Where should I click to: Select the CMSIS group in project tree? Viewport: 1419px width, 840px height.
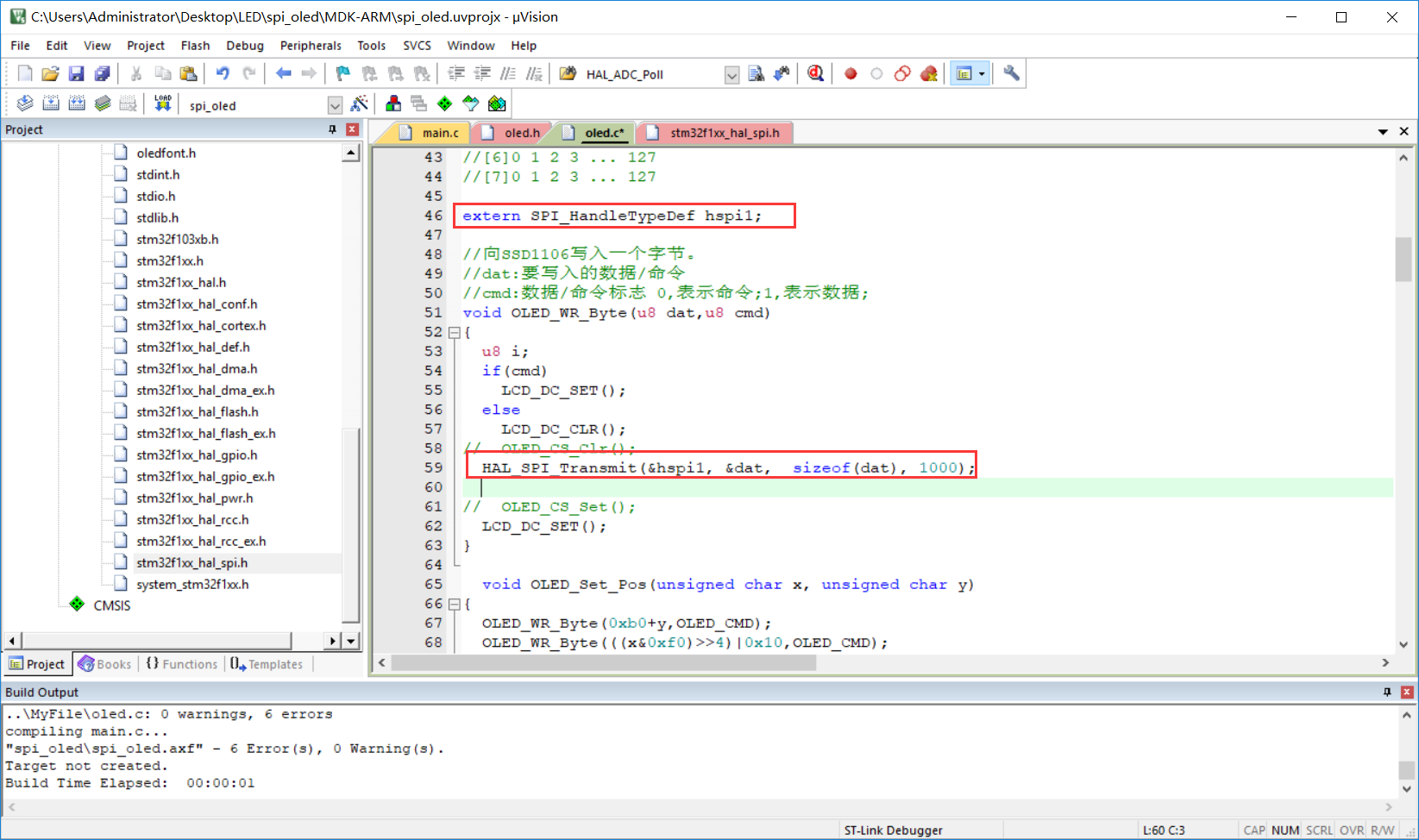pyautogui.click(x=112, y=605)
